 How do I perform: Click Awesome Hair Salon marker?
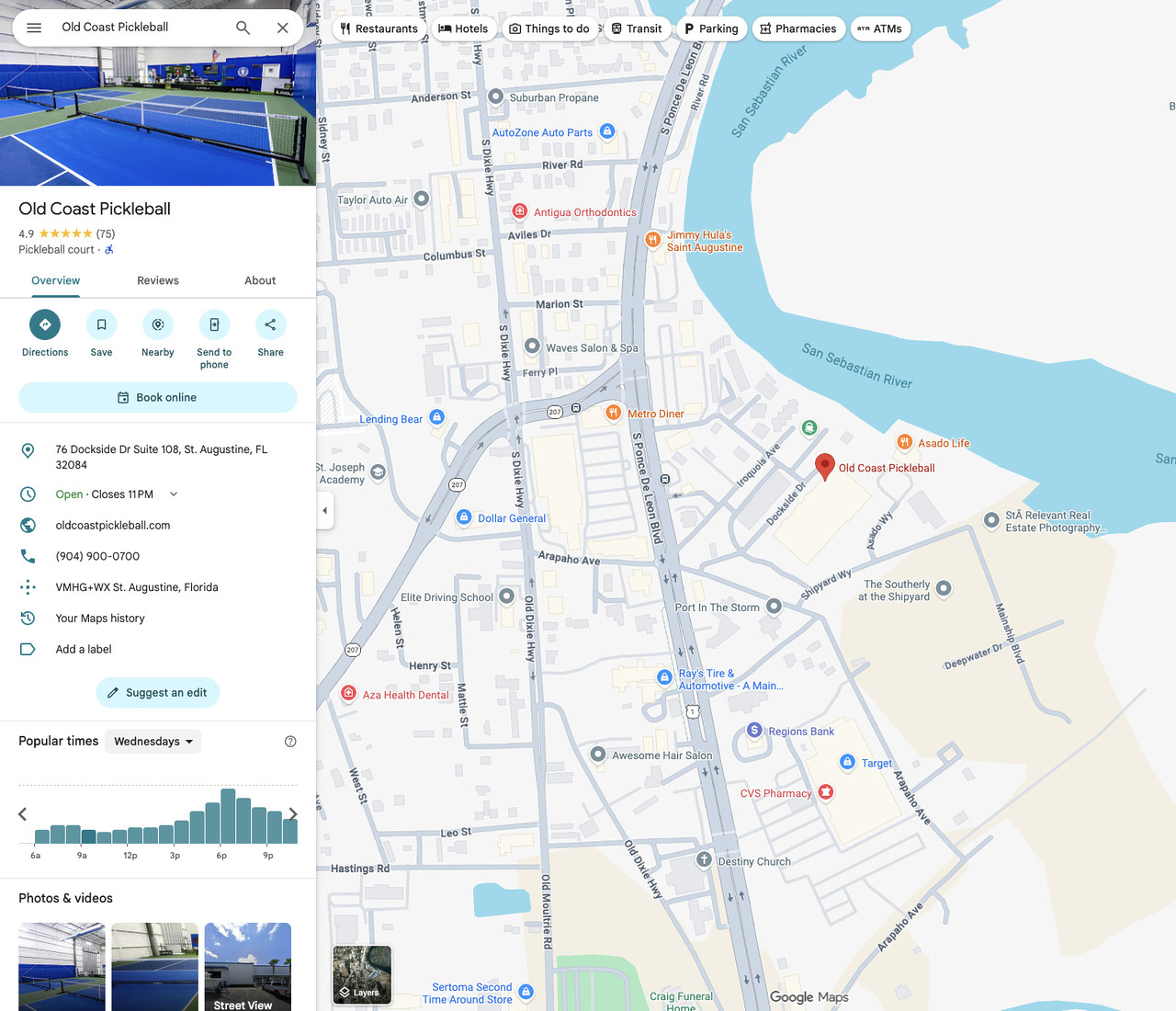(x=598, y=755)
